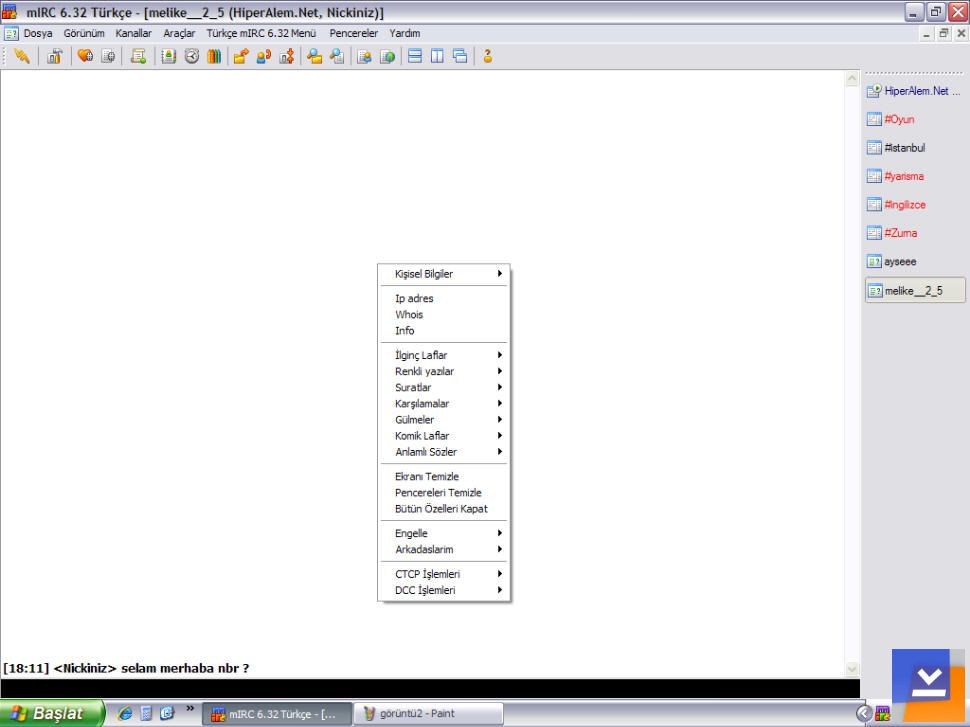
Task: Open the Received Files folder icon
Action: 314,56
